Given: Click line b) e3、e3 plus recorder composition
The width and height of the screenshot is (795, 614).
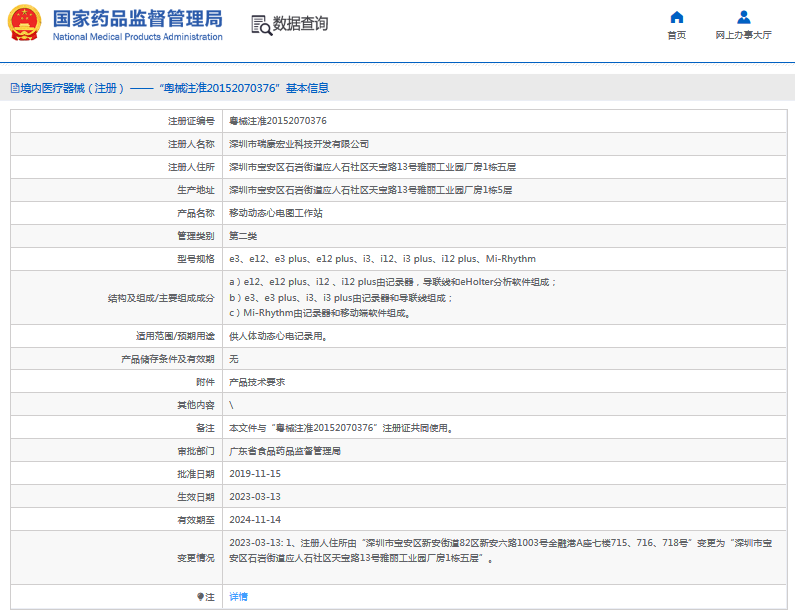Looking at the screenshot, I should (x=341, y=298).
